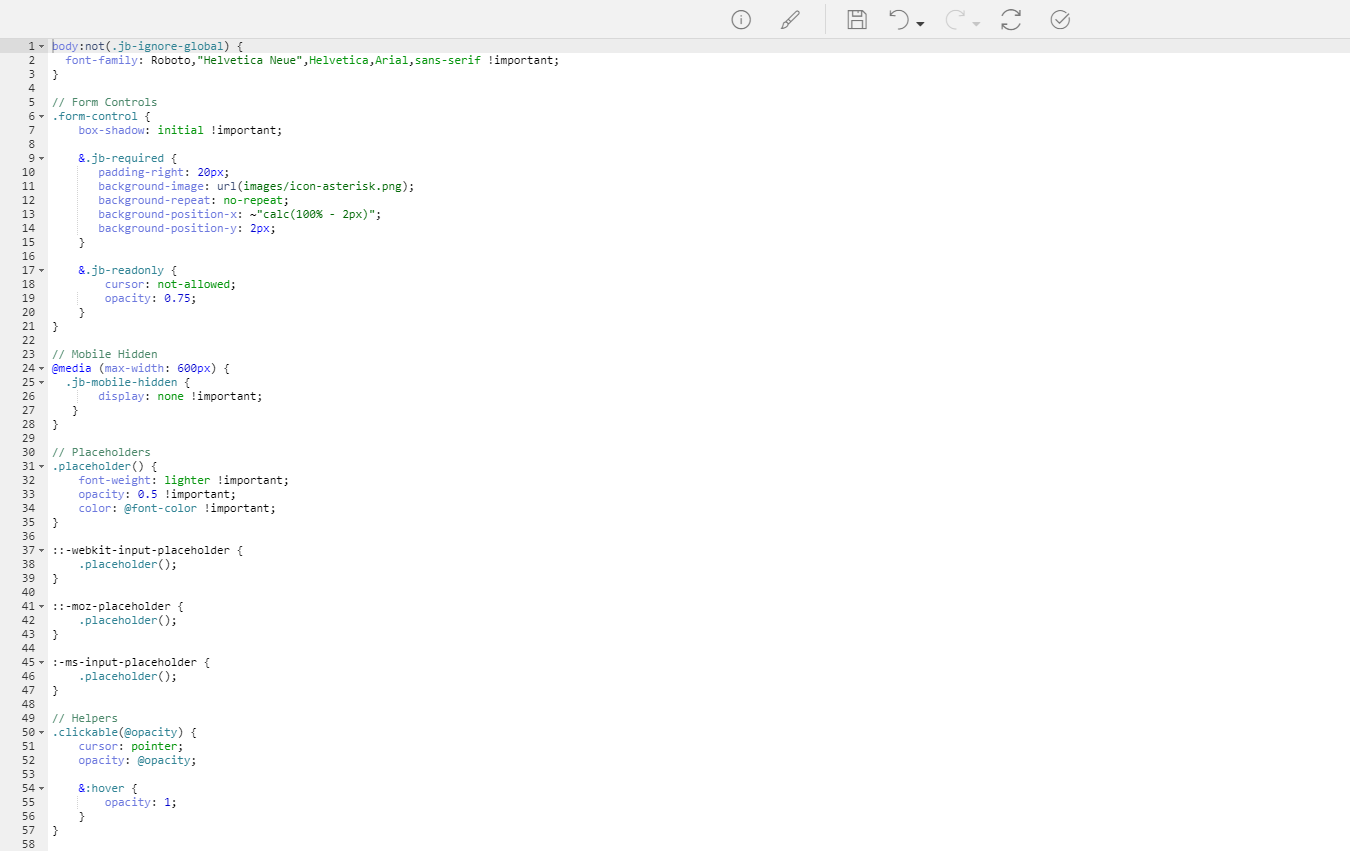Save the file using the floppy disk icon
Image resolution: width=1350 pixels, height=851 pixels.
pyautogui.click(x=857, y=20)
